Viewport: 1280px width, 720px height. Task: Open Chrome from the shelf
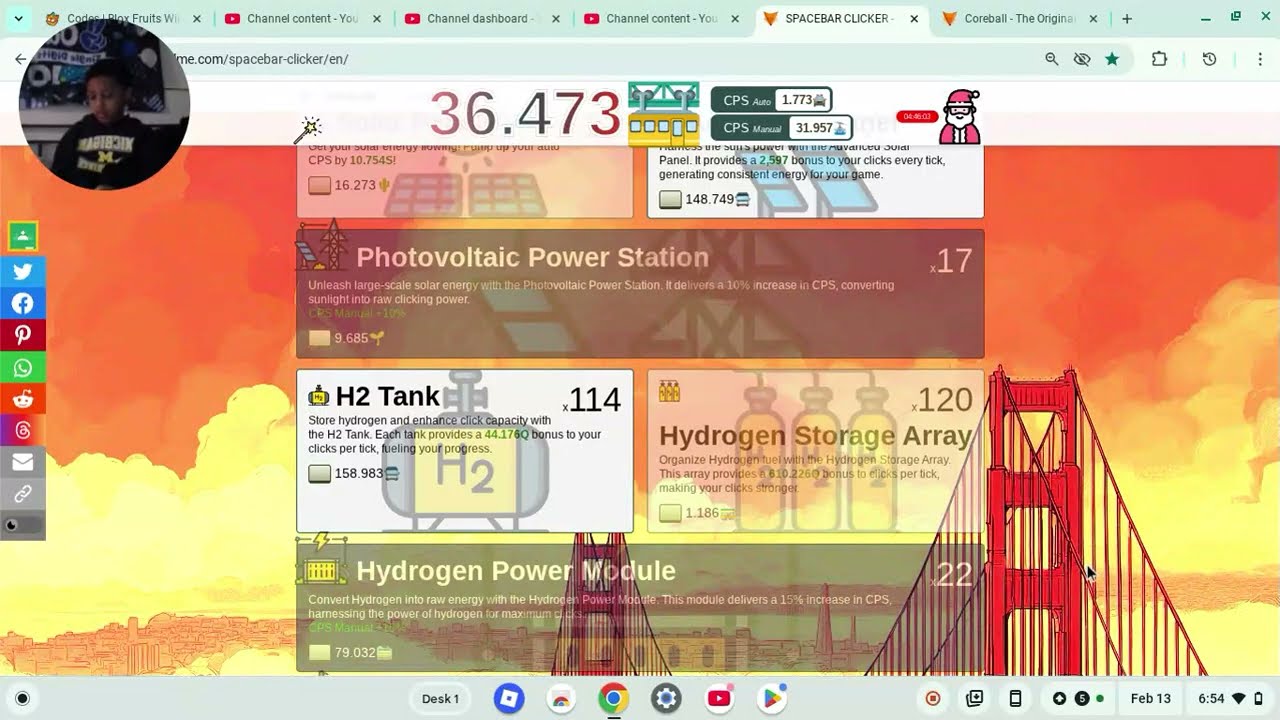[x=614, y=698]
